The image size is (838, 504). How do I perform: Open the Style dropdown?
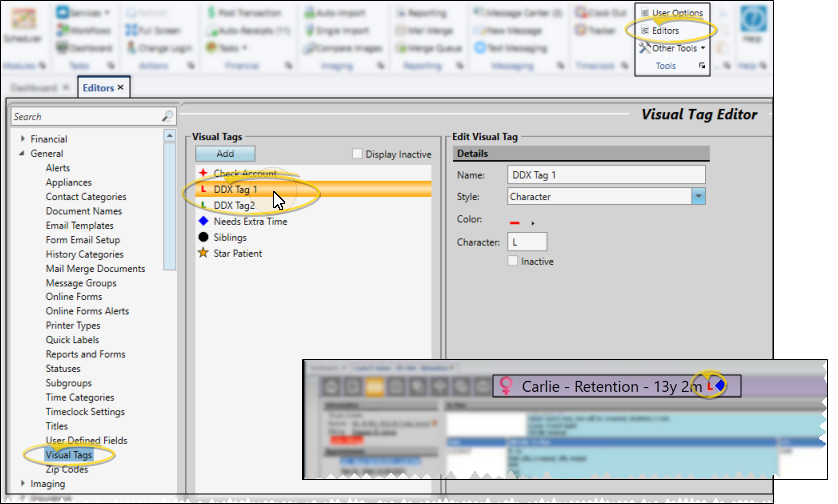click(699, 196)
